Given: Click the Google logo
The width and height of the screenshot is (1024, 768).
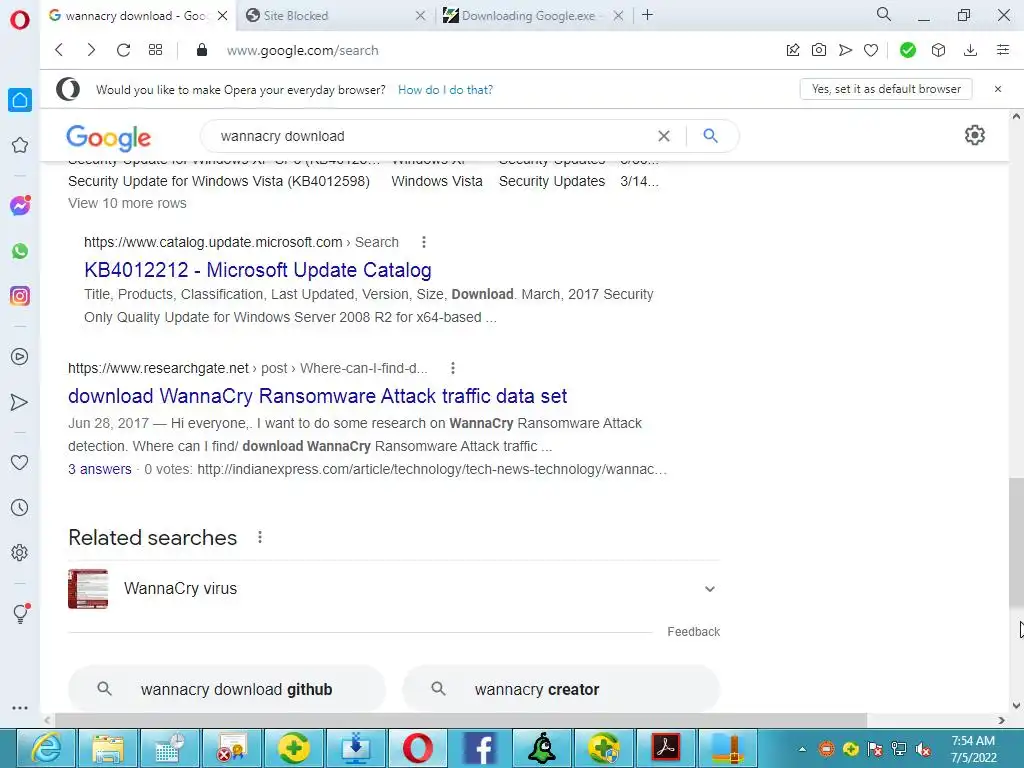Looking at the screenshot, I should click(x=108, y=137).
